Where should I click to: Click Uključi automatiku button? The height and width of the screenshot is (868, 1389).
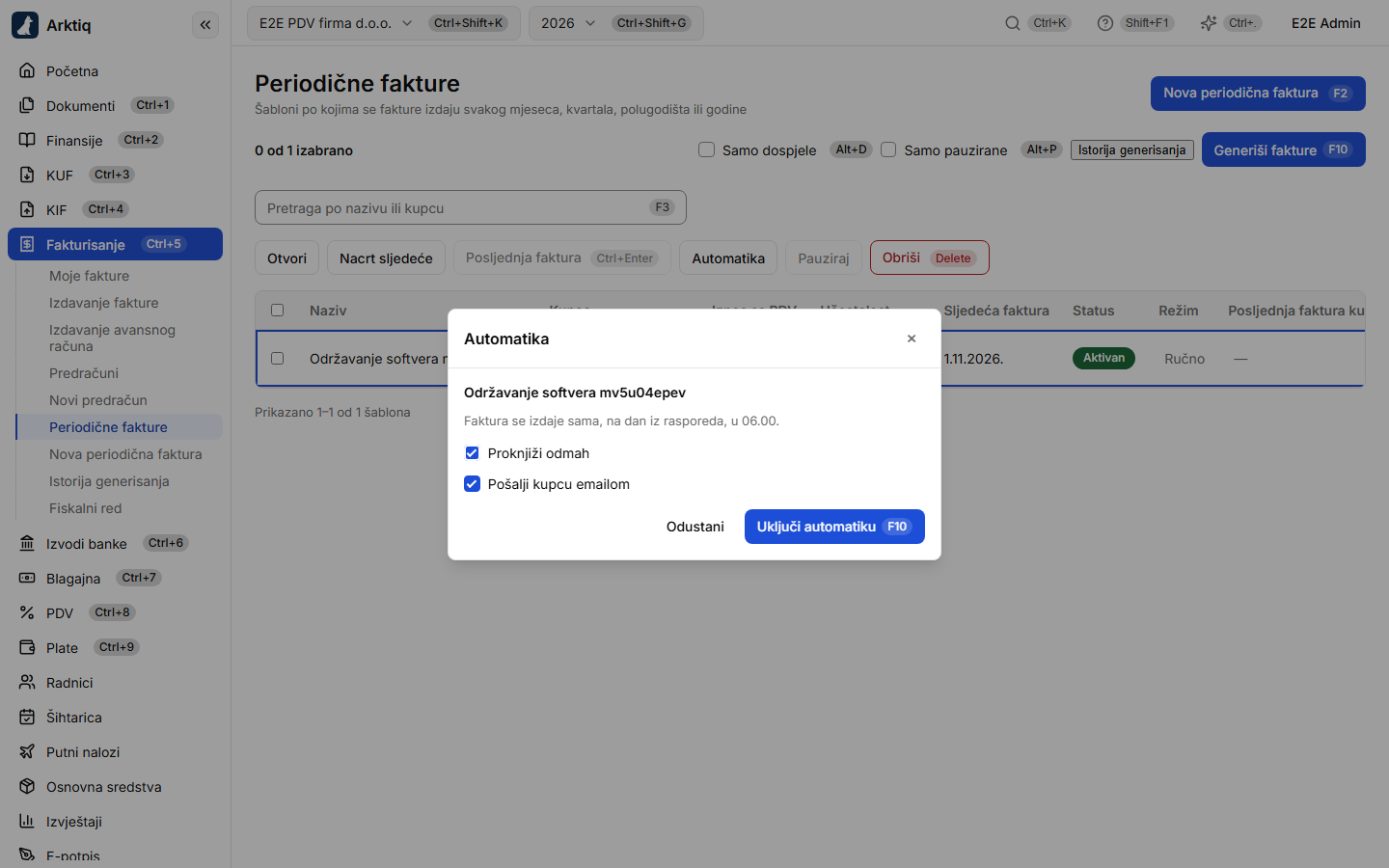(x=834, y=527)
